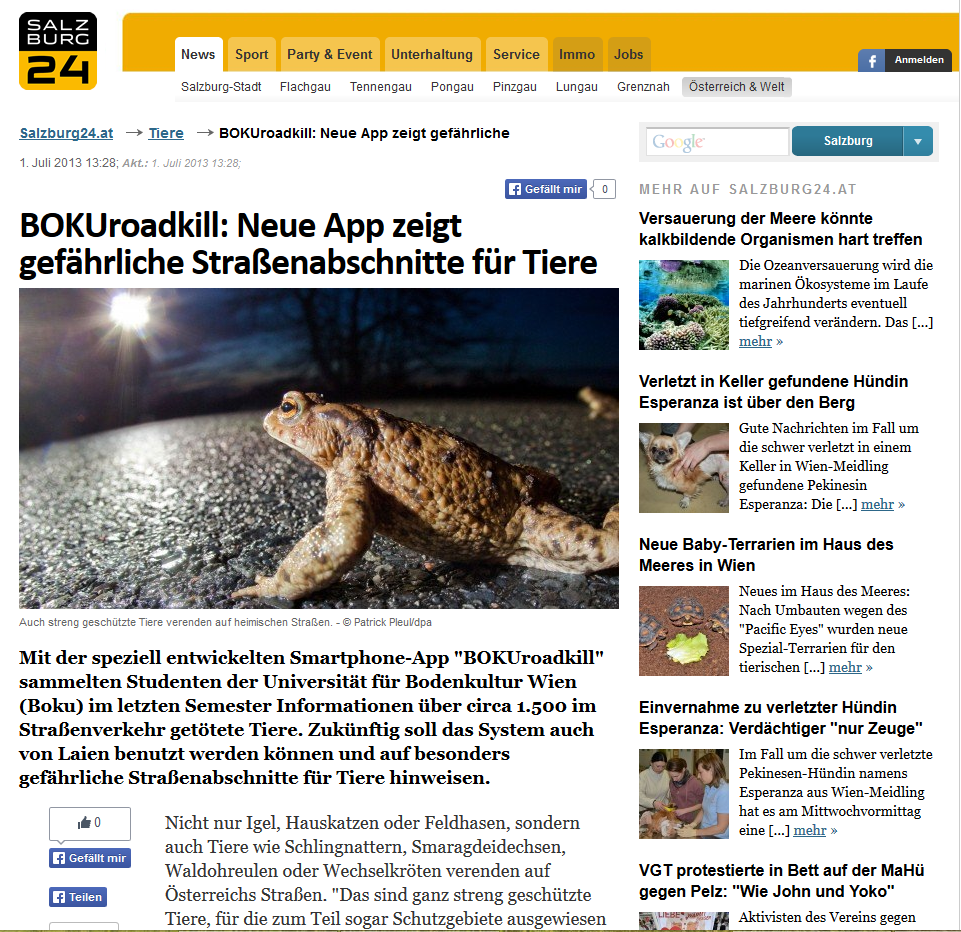Open the coral reef thumbnail image
Screen dimensions: 961x932
683,305
